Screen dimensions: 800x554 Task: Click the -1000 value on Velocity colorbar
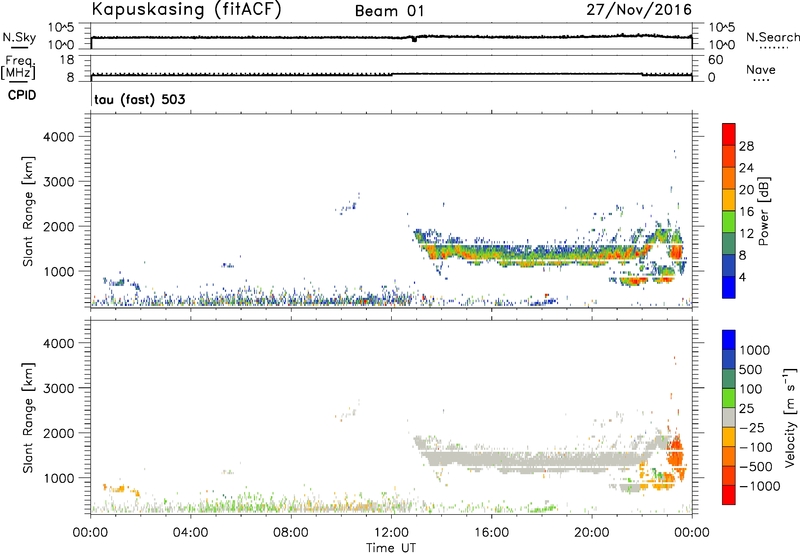point(760,486)
